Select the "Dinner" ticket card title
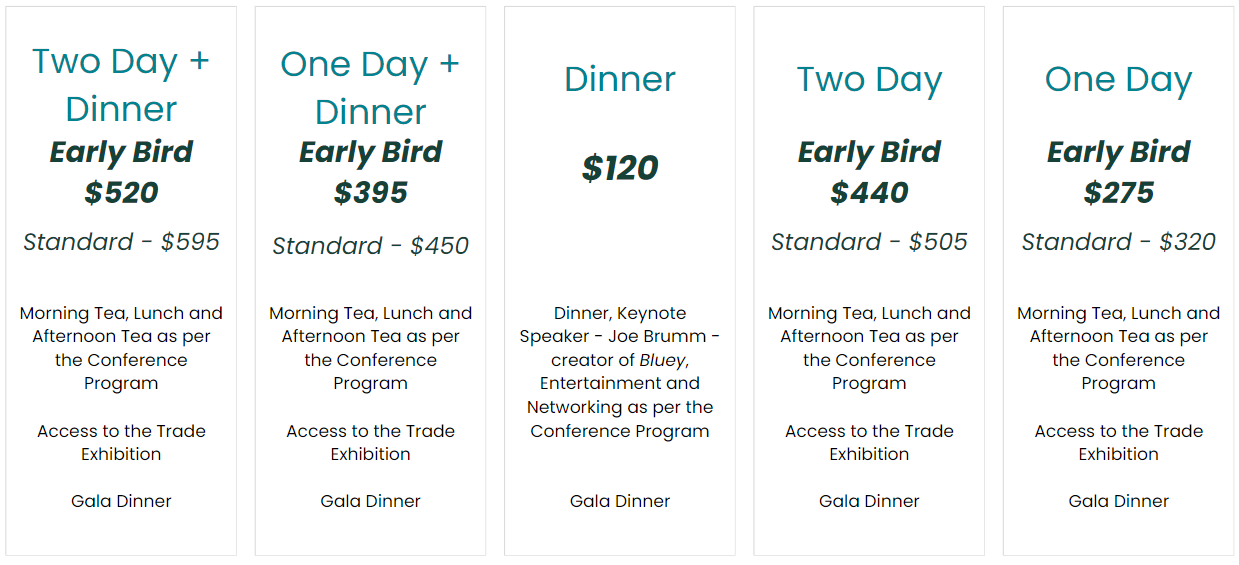 tap(619, 79)
